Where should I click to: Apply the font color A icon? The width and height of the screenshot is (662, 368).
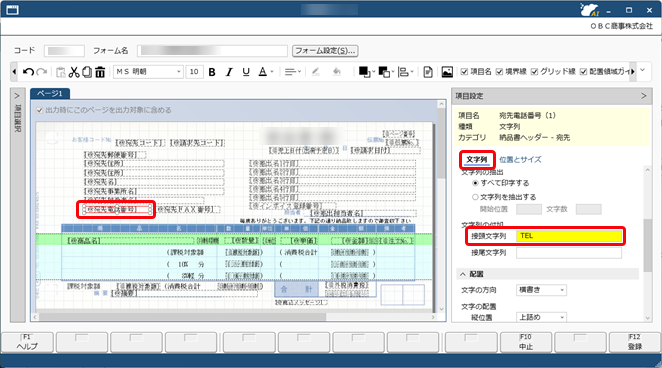pyautogui.click(x=263, y=72)
